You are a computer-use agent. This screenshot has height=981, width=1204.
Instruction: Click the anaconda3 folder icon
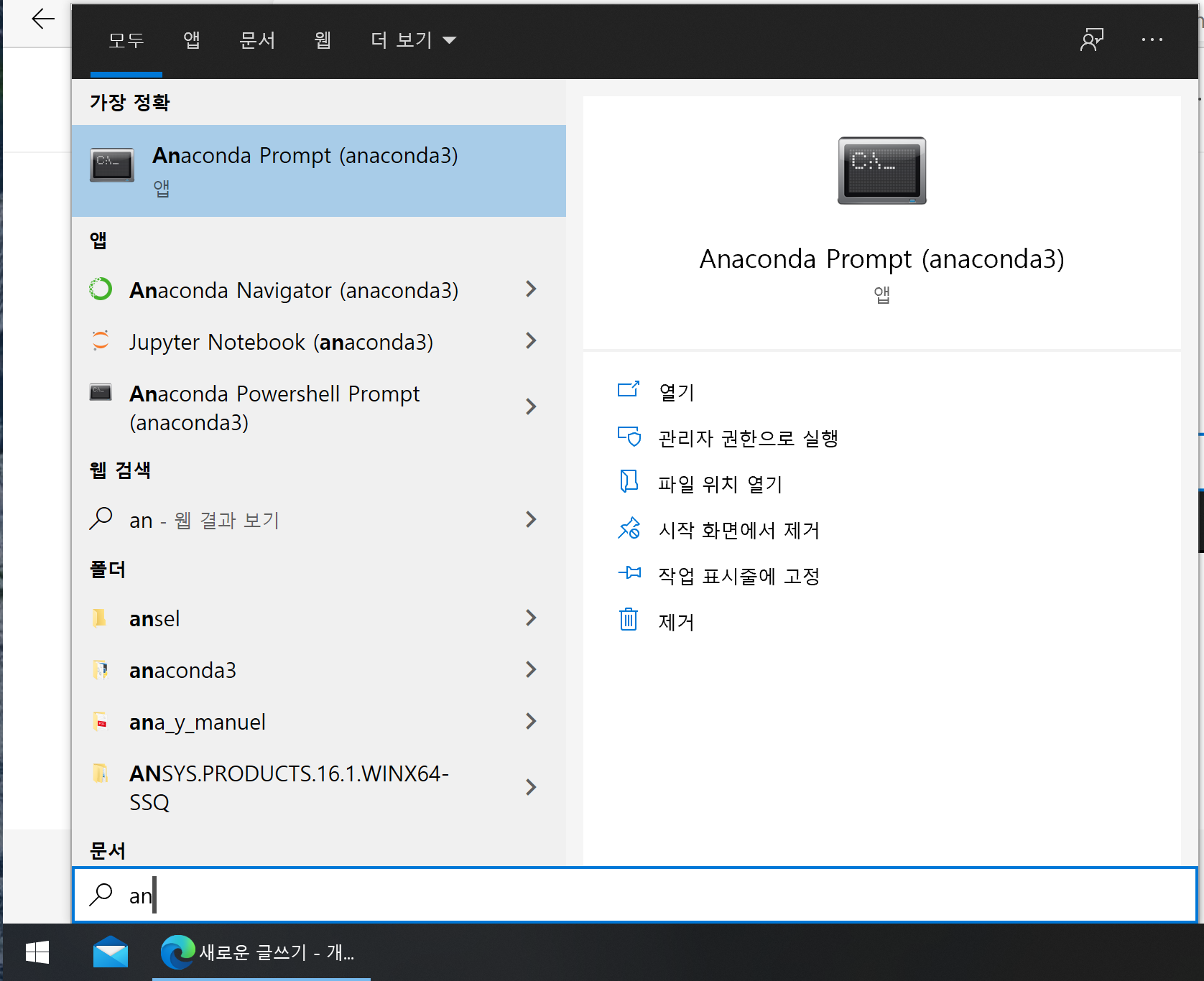pyautogui.click(x=101, y=669)
